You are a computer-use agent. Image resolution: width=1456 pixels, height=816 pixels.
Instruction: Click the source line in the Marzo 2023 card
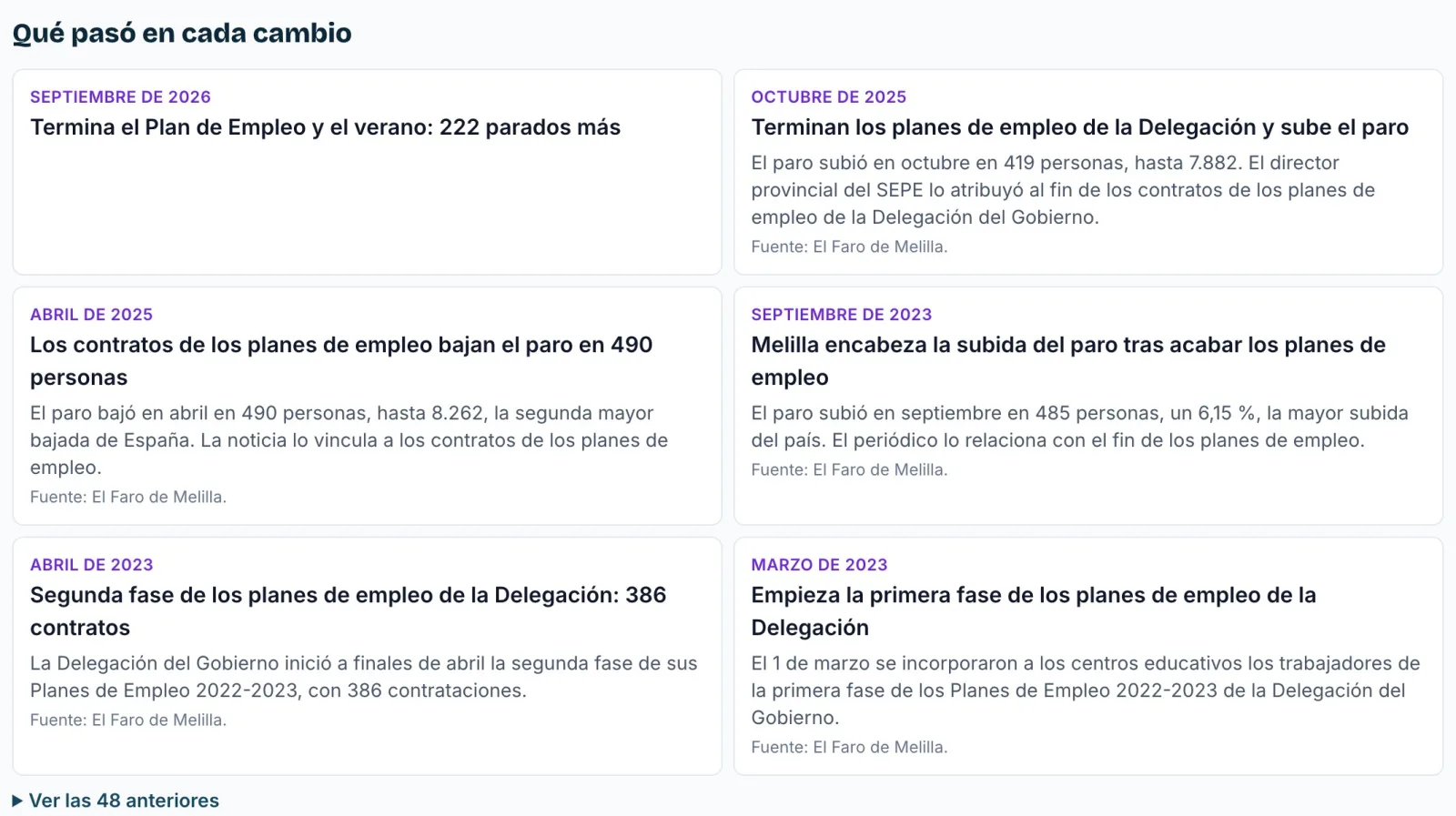tap(849, 747)
